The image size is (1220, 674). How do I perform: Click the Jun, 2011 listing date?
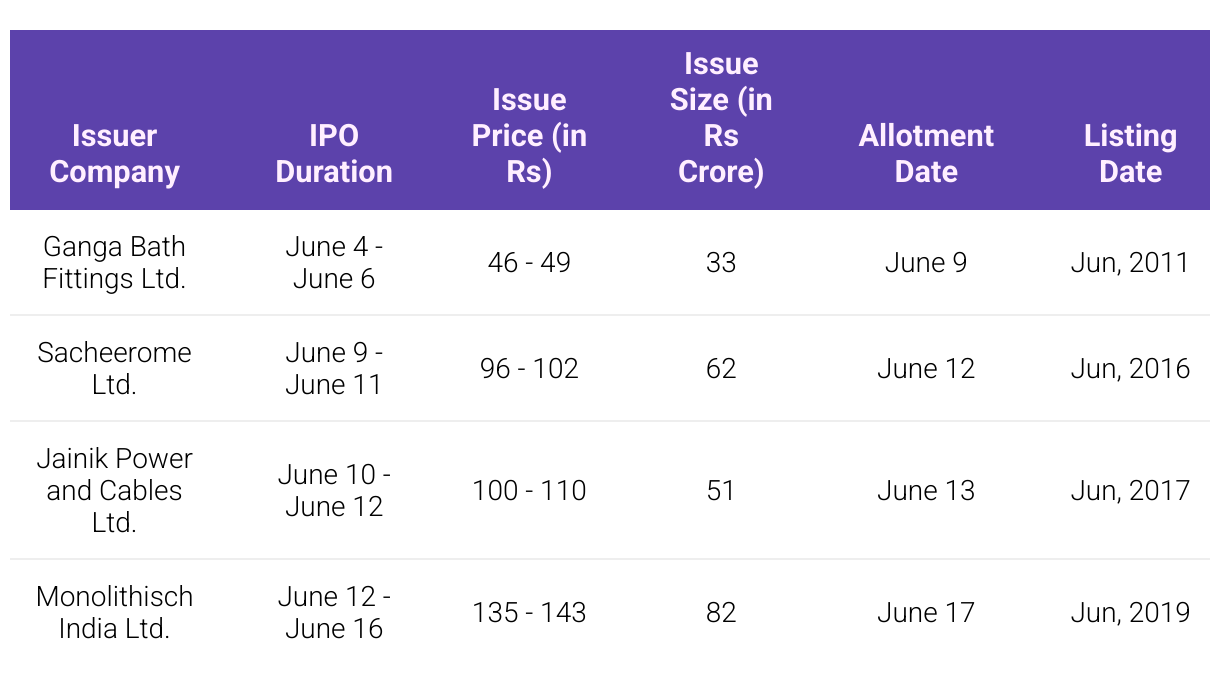pyautogui.click(x=1130, y=263)
